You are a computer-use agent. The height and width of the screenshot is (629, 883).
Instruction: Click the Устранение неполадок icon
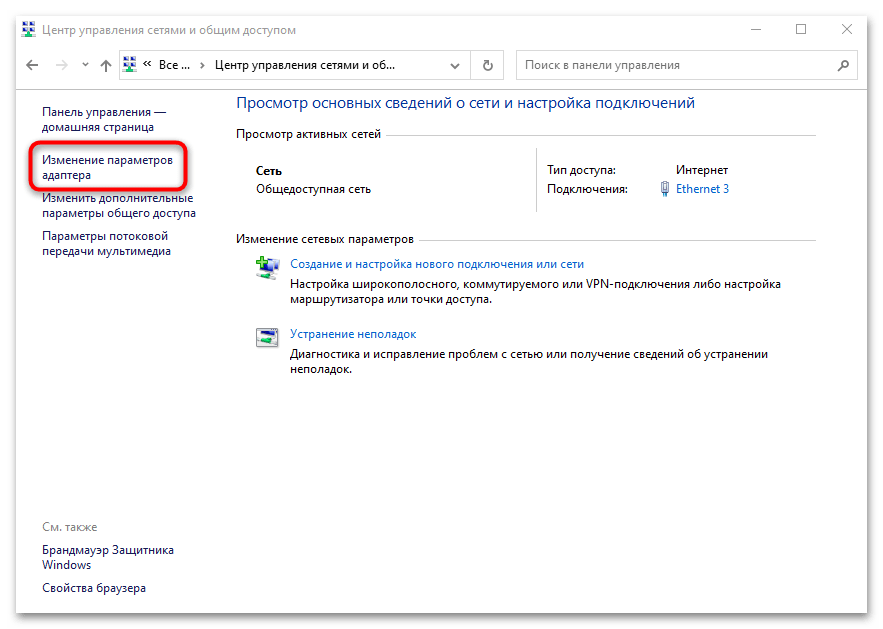[267, 337]
